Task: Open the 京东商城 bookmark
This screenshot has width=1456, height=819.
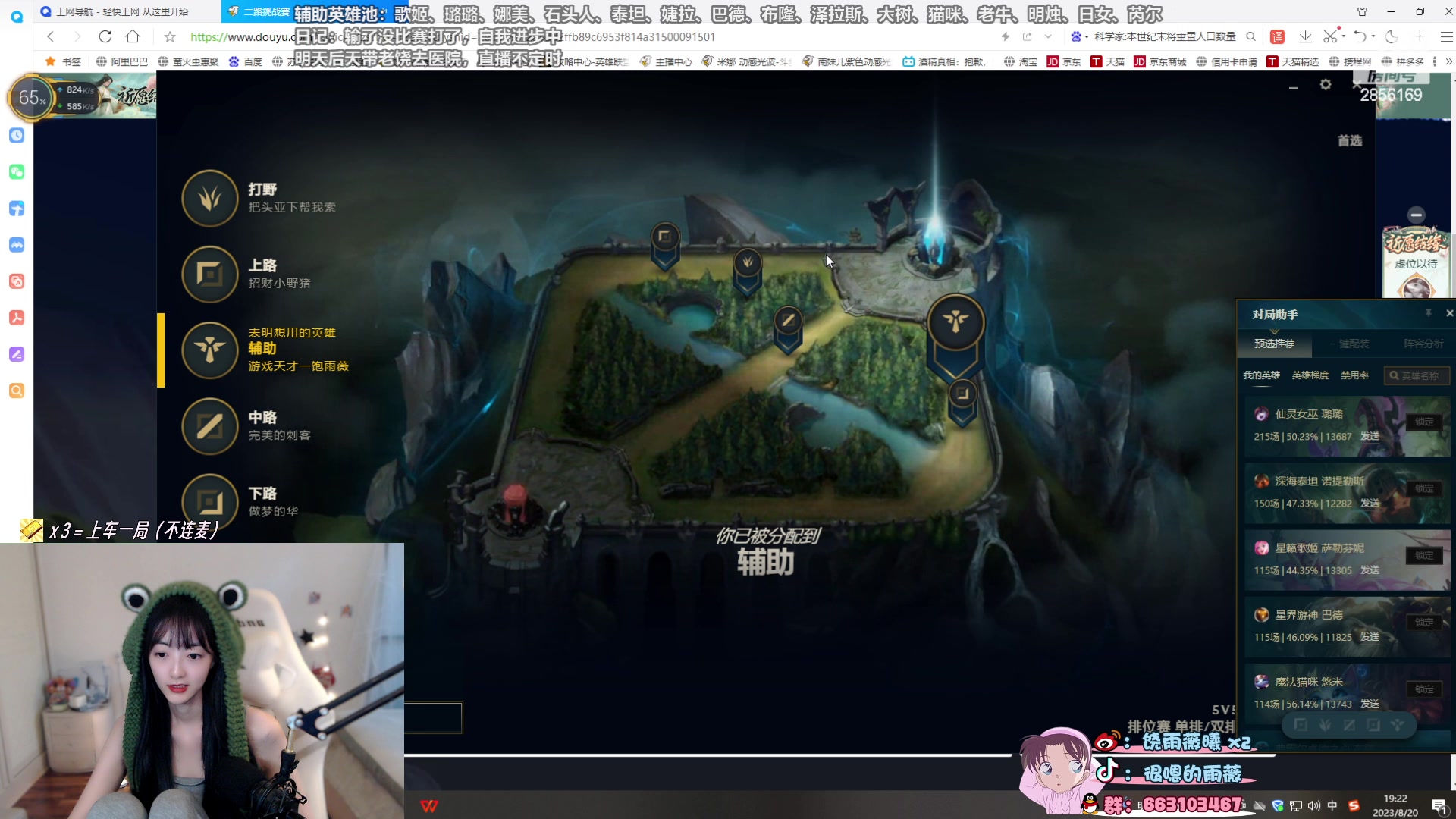Action: [x=1159, y=61]
